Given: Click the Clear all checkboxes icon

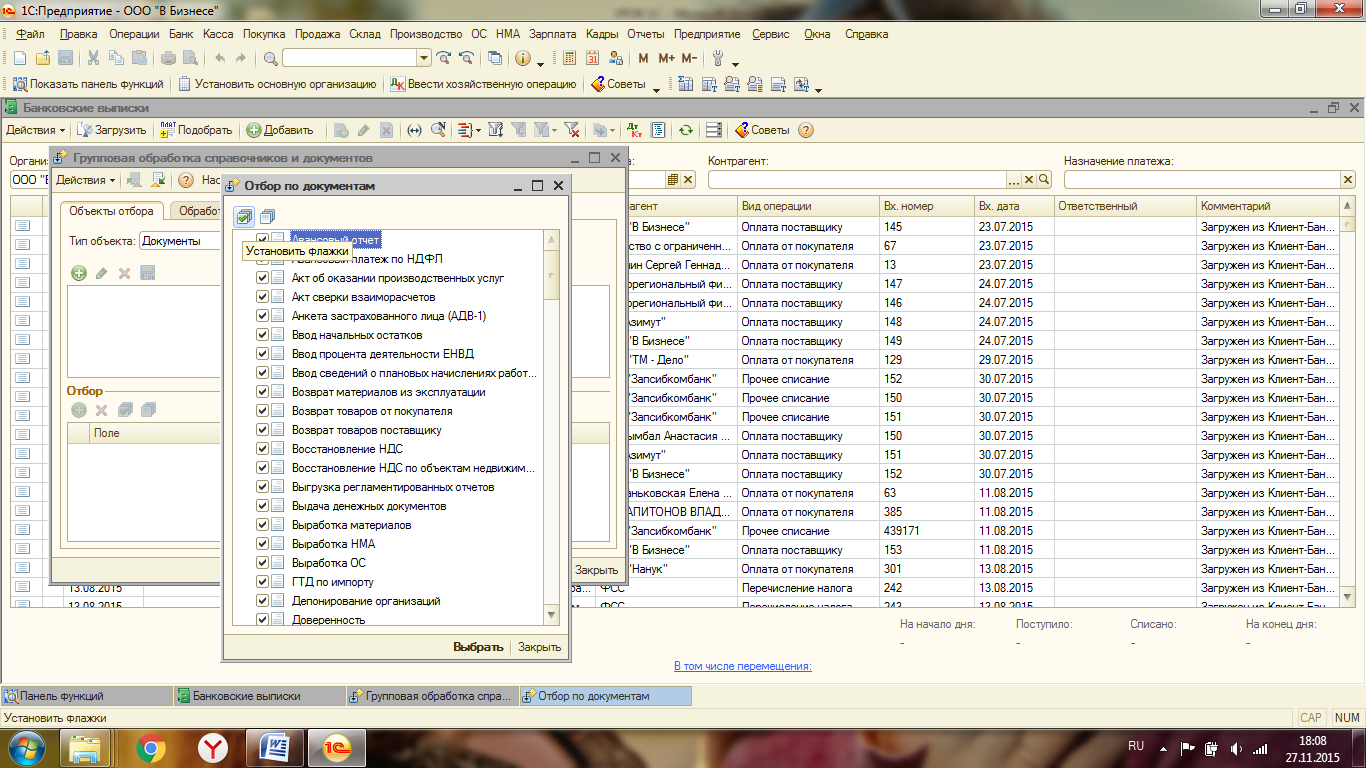Looking at the screenshot, I should (x=267, y=216).
